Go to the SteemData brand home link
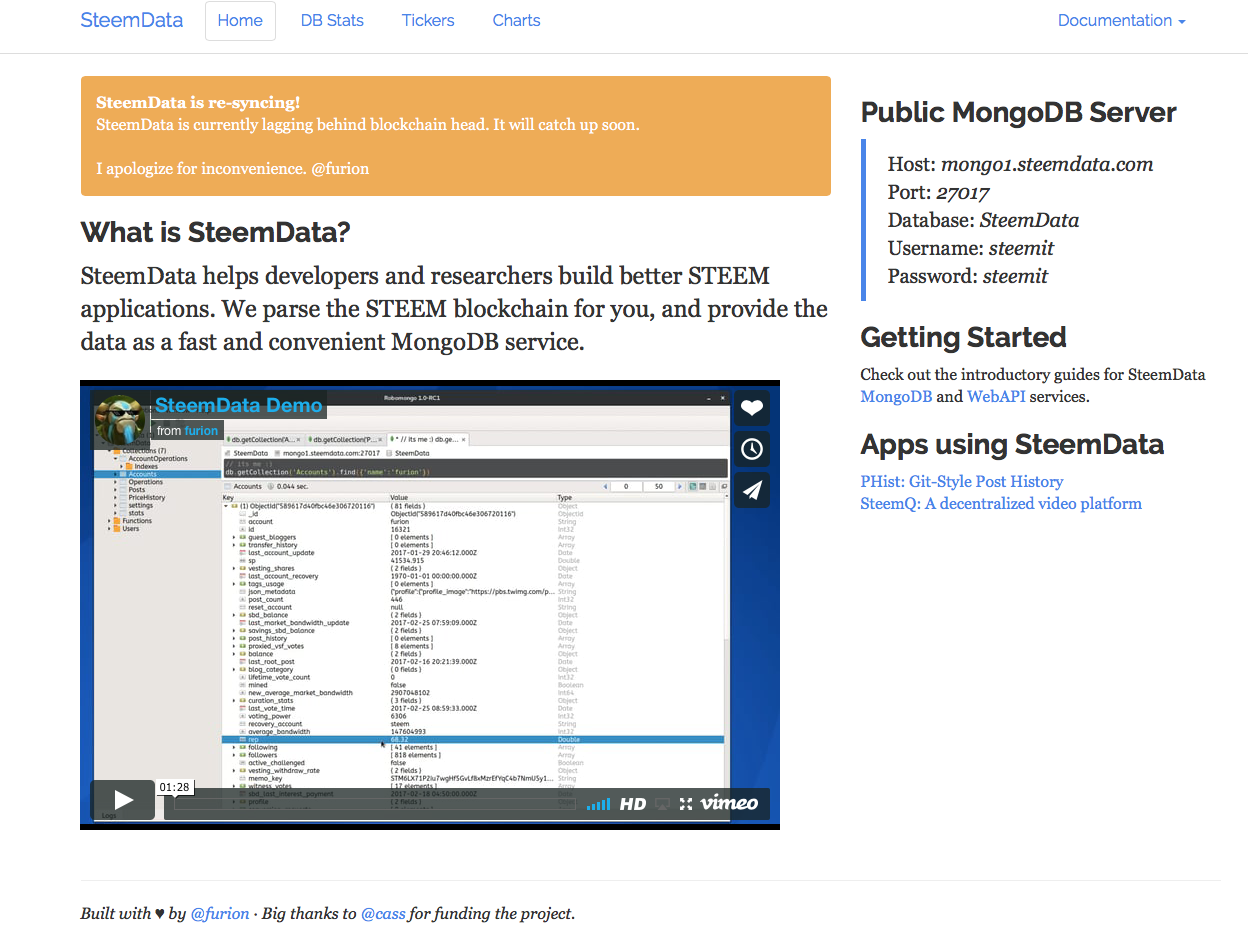The height and width of the screenshot is (938, 1248). (x=132, y=20)
